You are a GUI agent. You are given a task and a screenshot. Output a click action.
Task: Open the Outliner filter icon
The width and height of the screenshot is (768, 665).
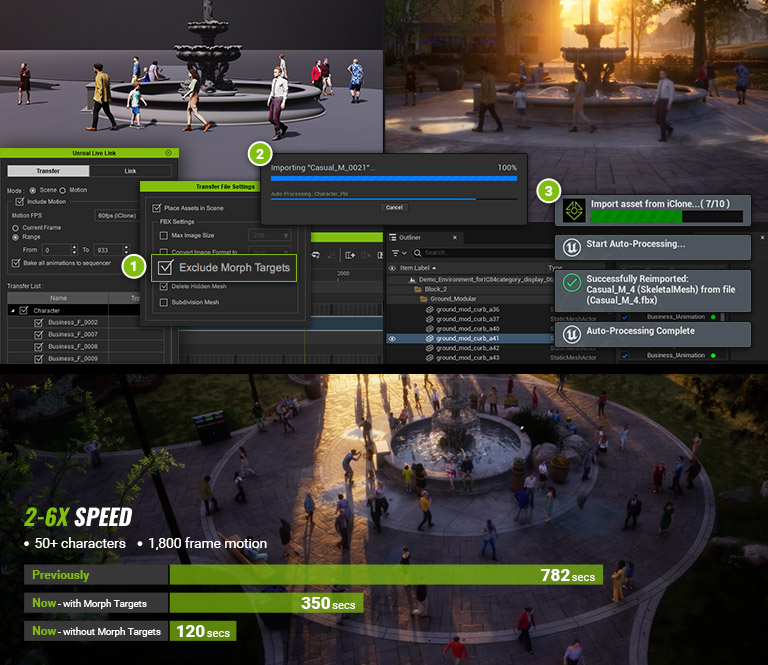(x=394, y=253)
